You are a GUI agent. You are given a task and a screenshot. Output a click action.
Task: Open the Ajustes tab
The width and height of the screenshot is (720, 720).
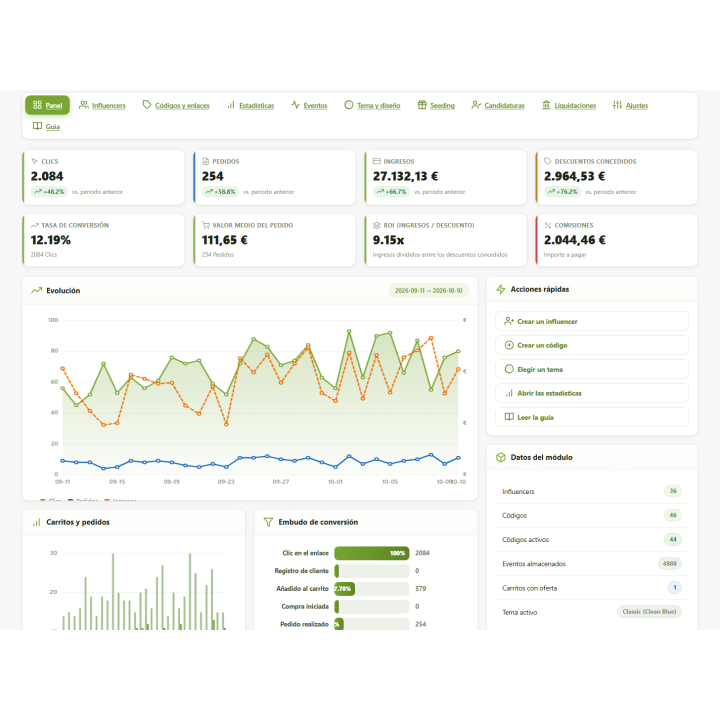[630, 105]
